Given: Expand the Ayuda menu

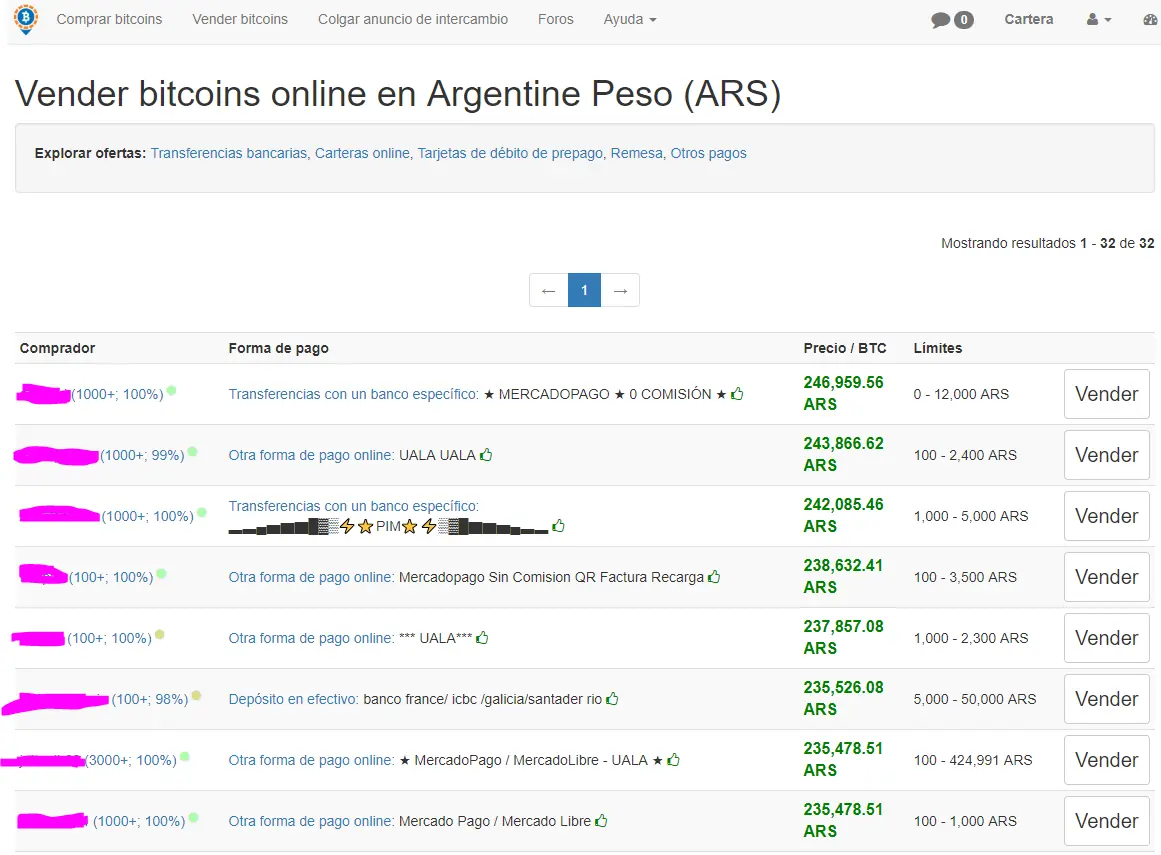Looking at the screenshot, I should (x=629, y=19).
